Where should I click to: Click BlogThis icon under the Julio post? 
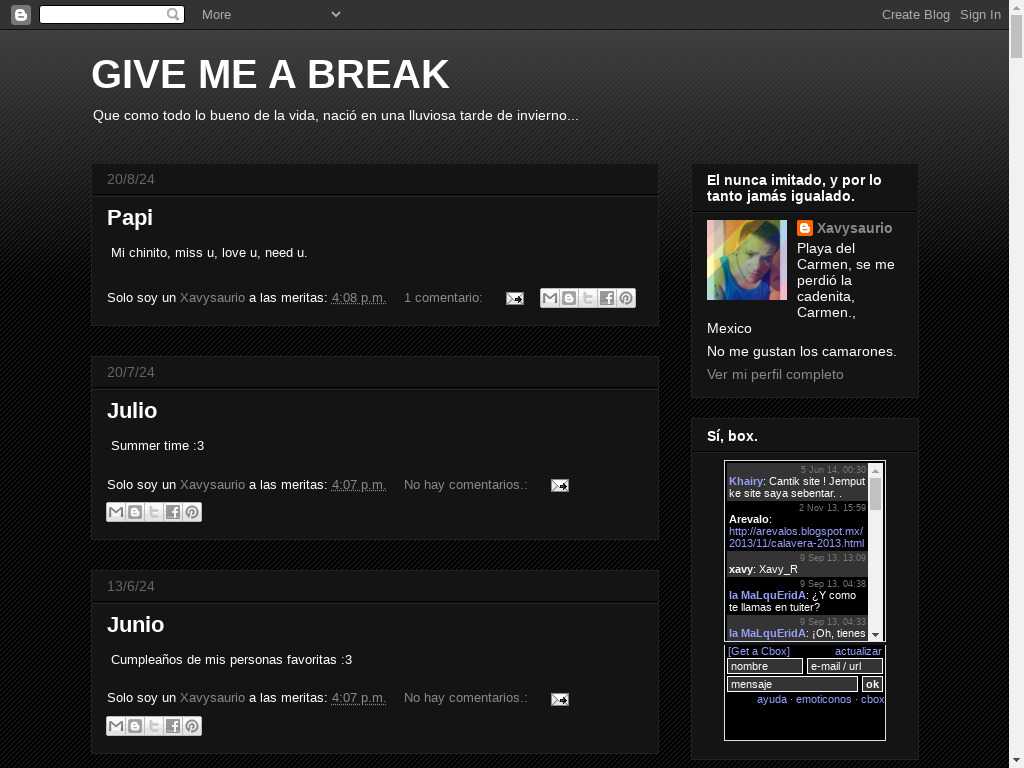[x=135, y=512]
